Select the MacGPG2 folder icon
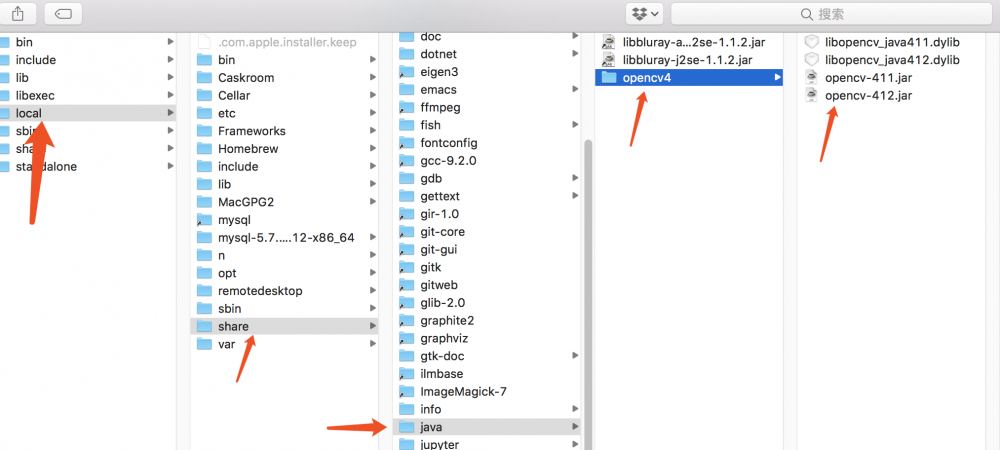The height and width of the screenshot is (450, 1000). click(x=204, y=202)
